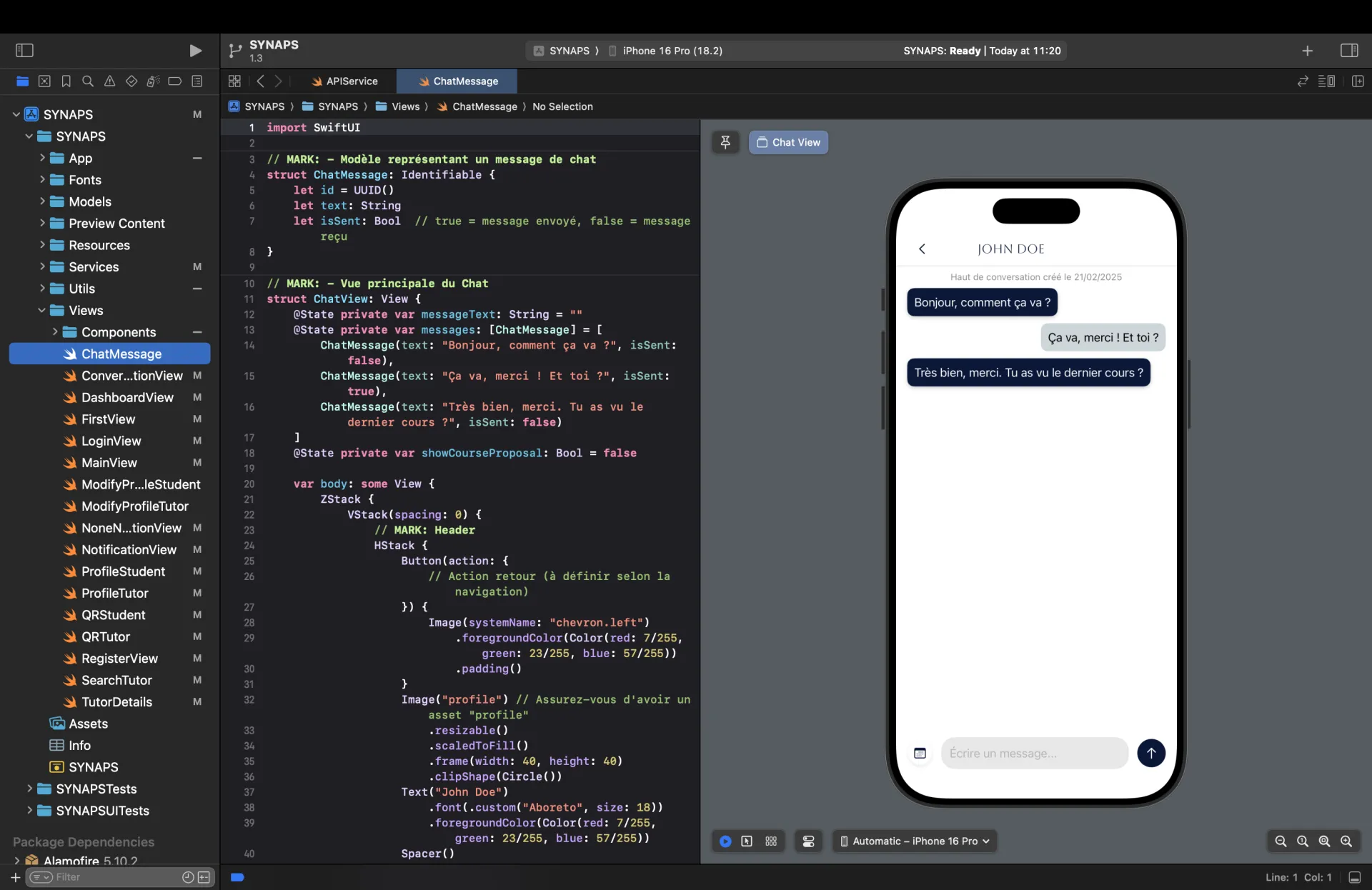Screen dimensions: 1372x890
Task: Open the issue navigator warning icon
Action: [x=109, y=81]
